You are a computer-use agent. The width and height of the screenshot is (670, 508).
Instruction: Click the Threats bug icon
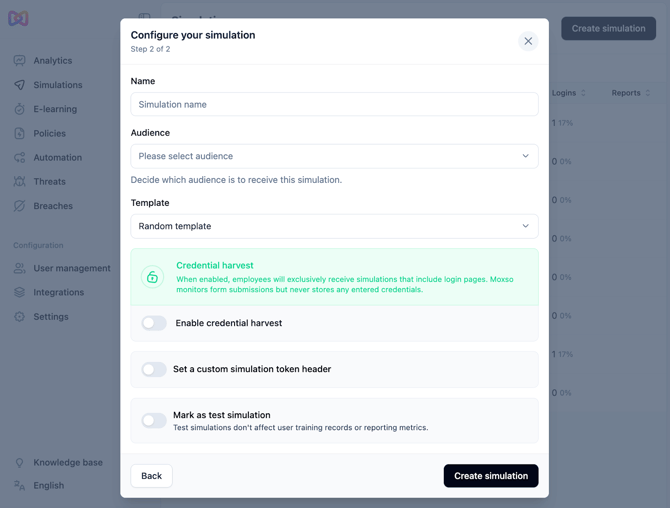(x=20, y=182)
